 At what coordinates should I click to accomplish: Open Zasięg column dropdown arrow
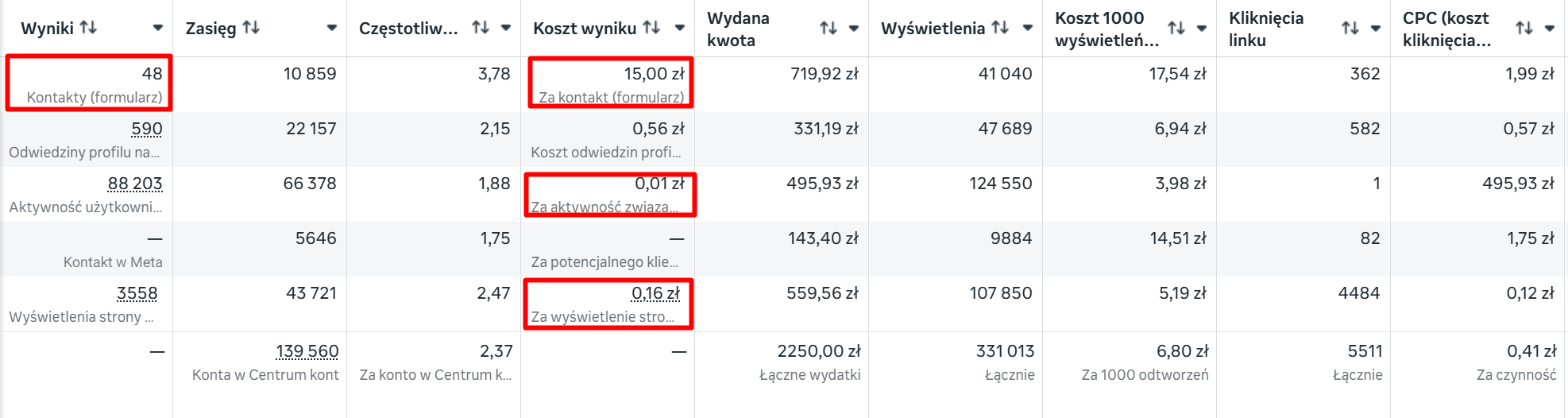click(x=332, y=29)
